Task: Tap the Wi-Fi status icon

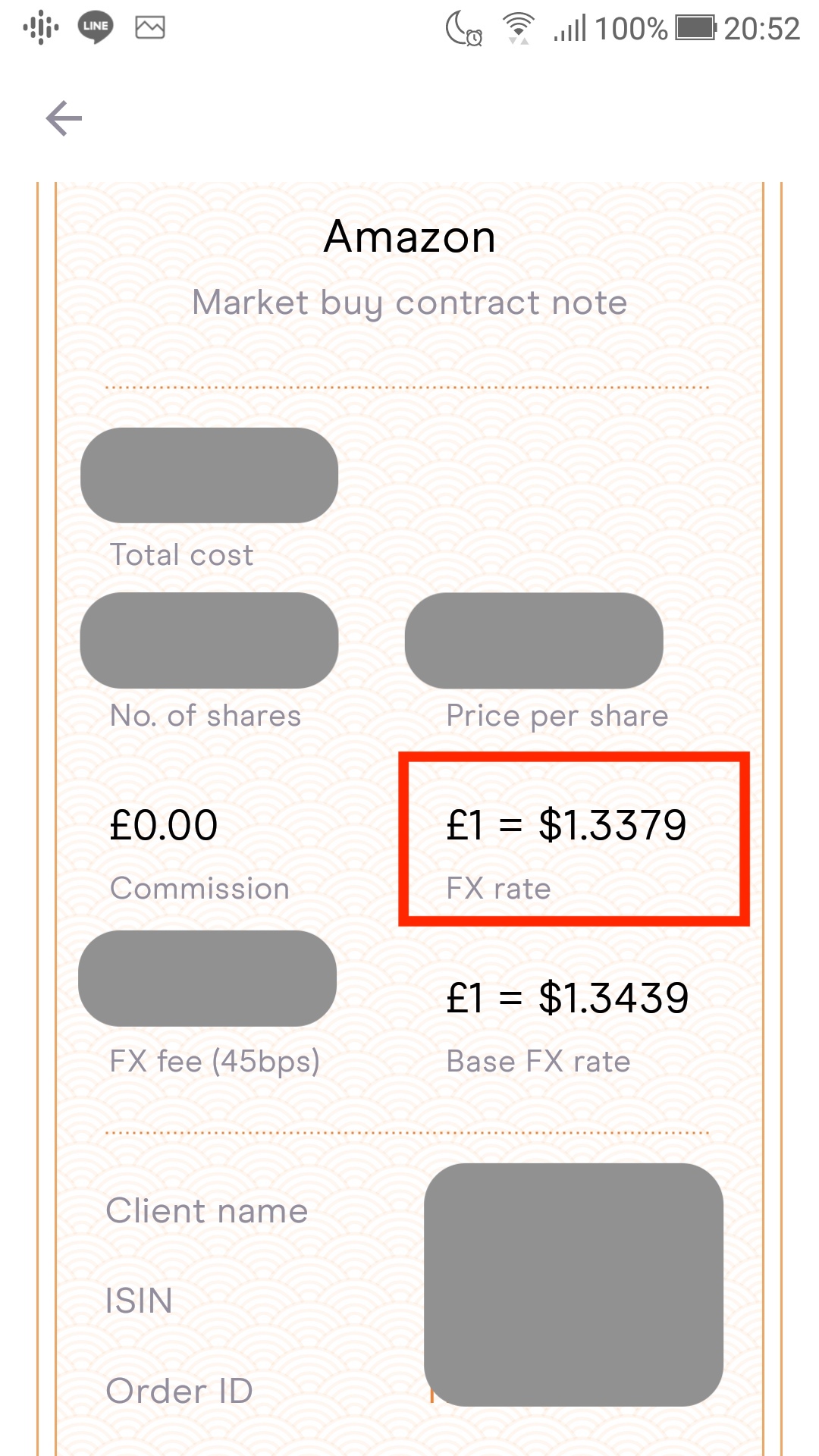Action: (519, 30)
